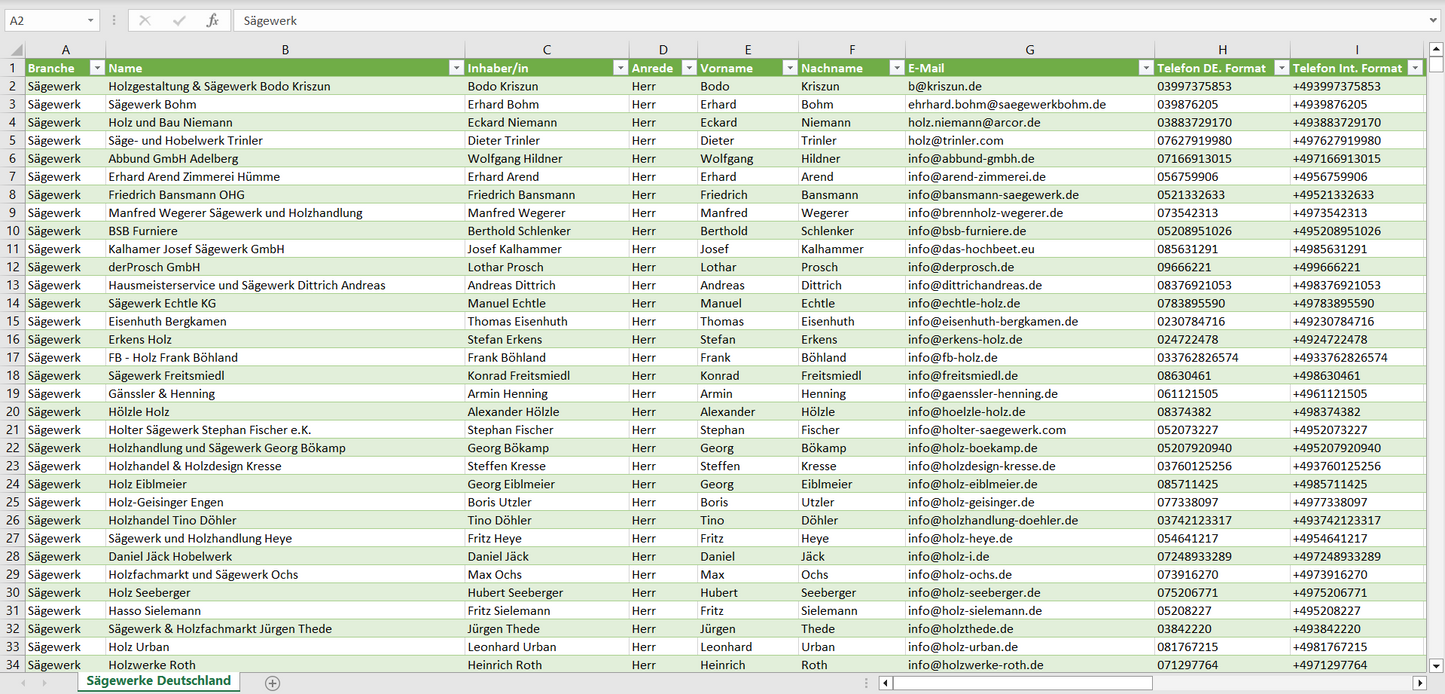Viewport: 1445px width, 694px height.
Task: Expand the Name Box dropdown arrow
Action: [91, 20]
